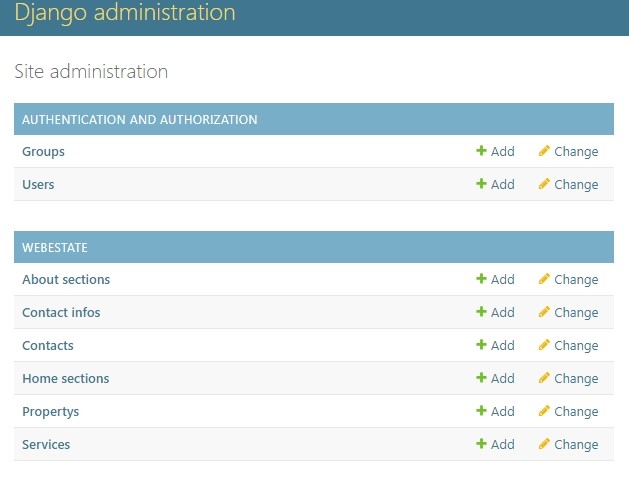
Task: Click the pencil icon in Propertys row
Action: click(x=544, y=411)
